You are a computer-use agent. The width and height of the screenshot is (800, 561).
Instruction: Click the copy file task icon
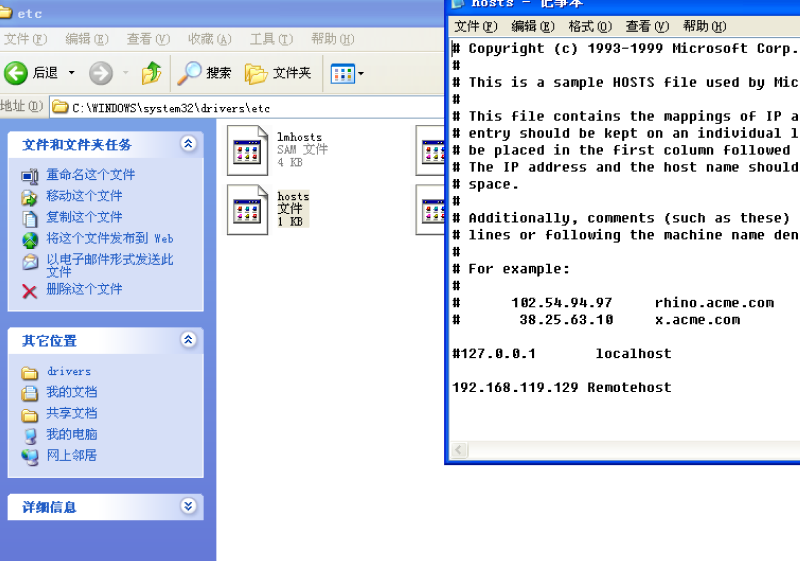[30, 219]
